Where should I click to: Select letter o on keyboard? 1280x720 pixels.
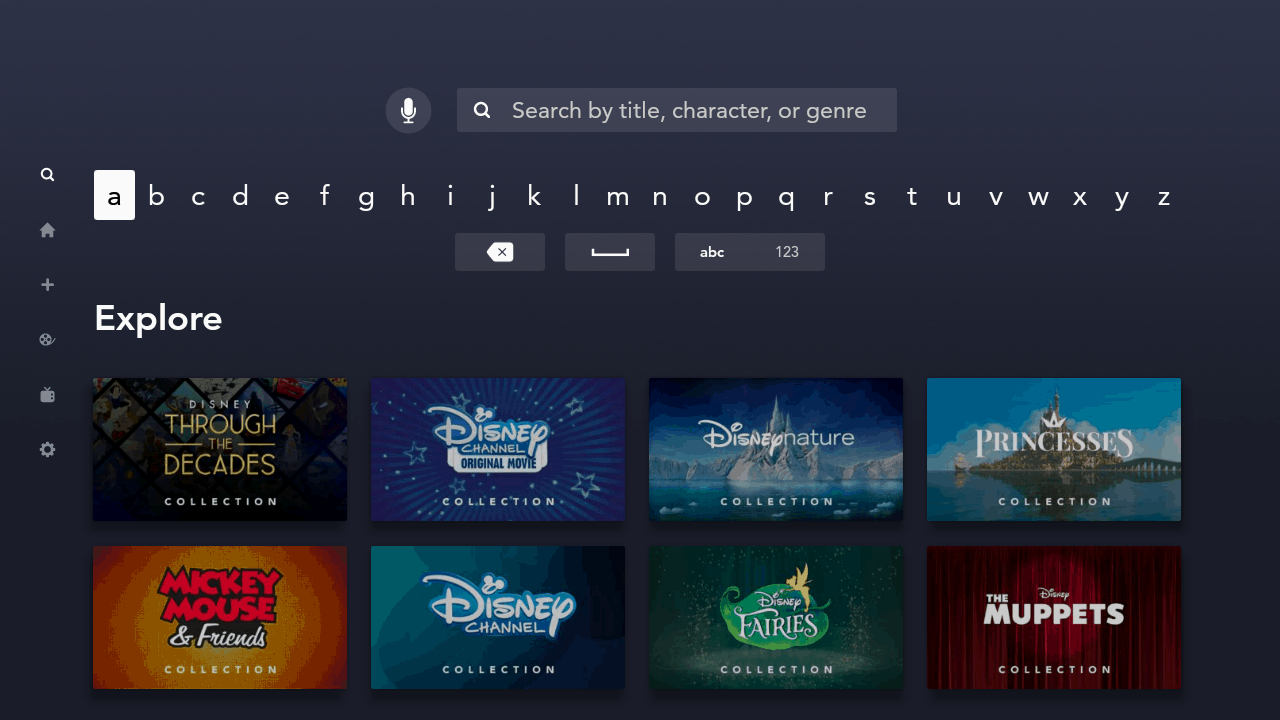point(702,196)
